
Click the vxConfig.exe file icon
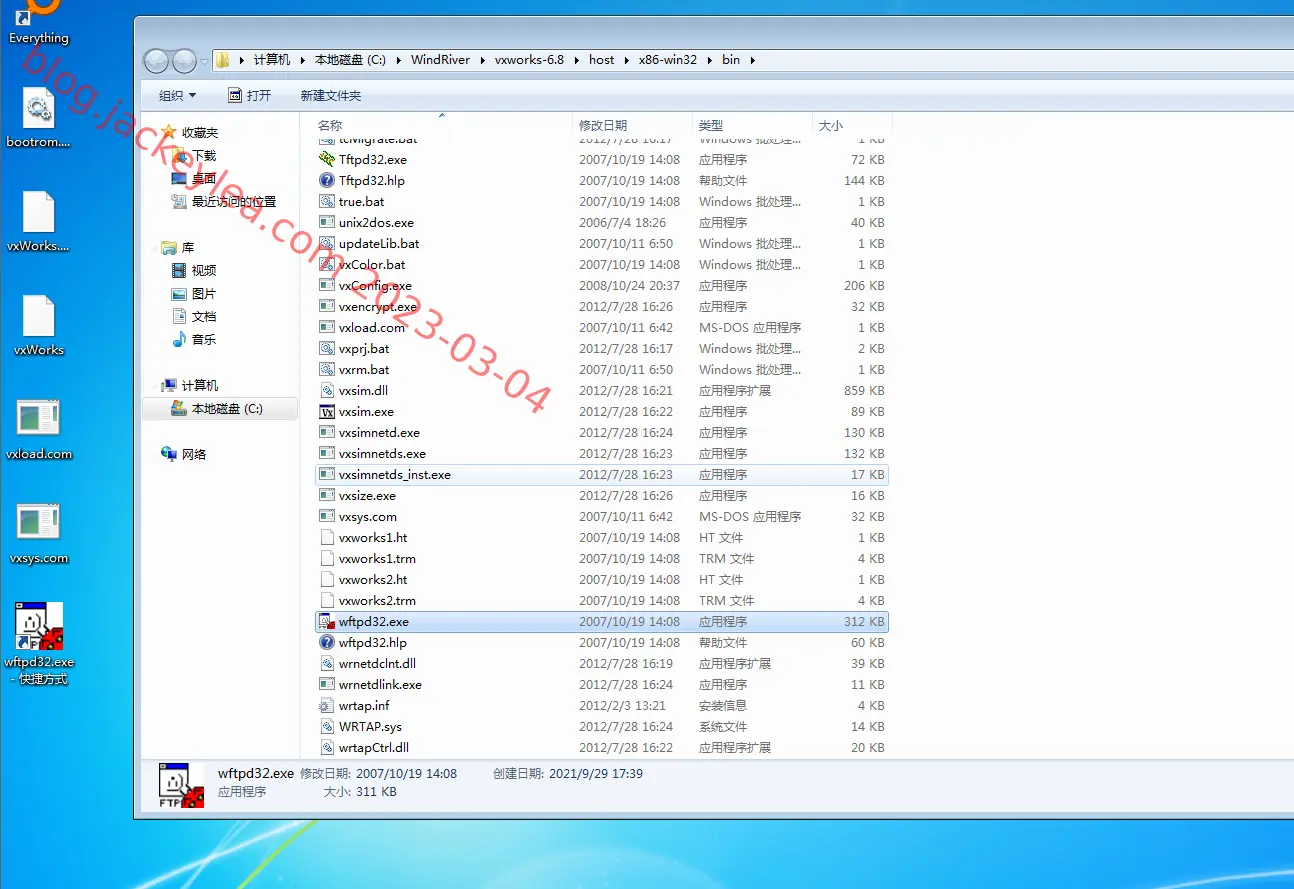tap(326, 286)
